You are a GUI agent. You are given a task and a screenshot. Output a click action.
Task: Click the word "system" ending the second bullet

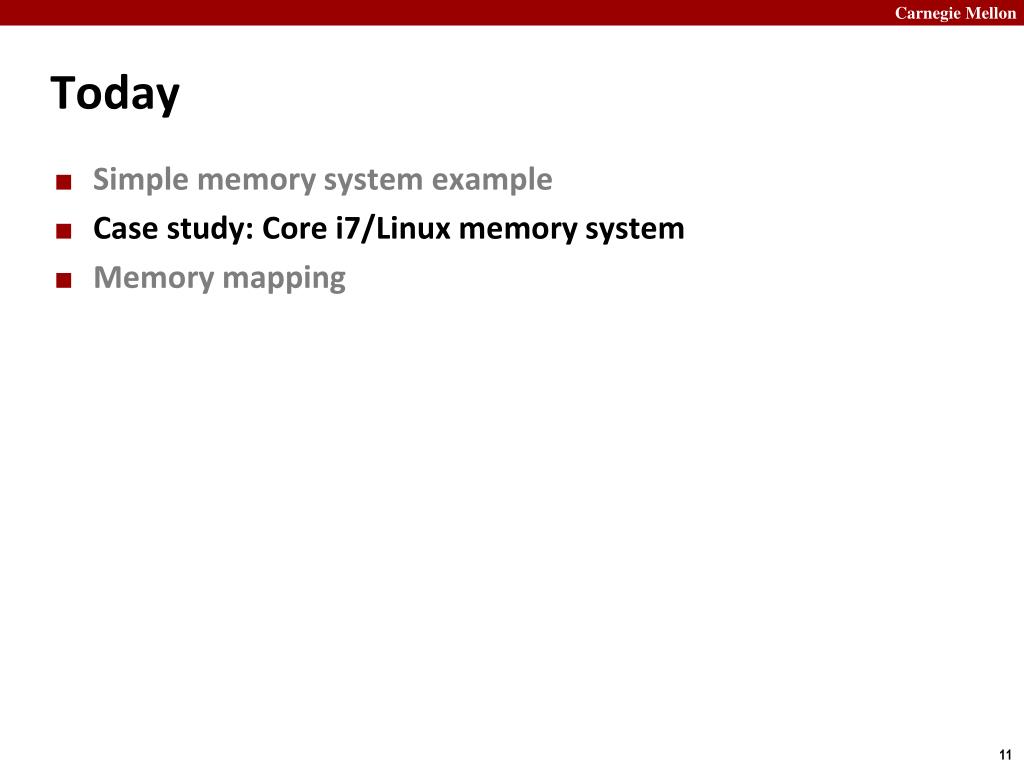coord(634,230)
